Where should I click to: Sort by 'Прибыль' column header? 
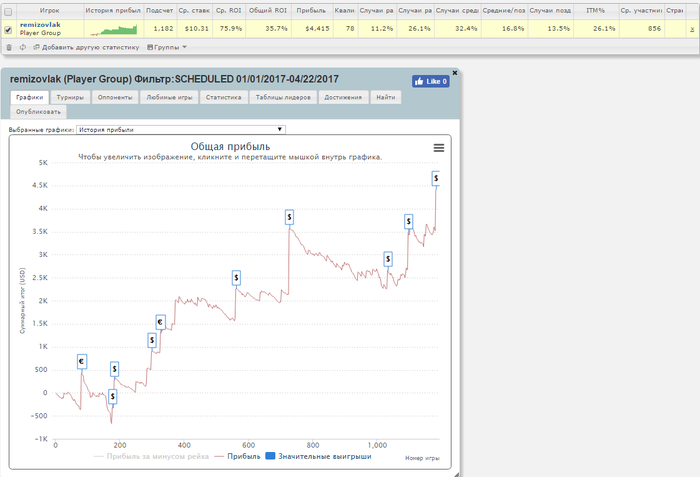click(x=312, y=10)
